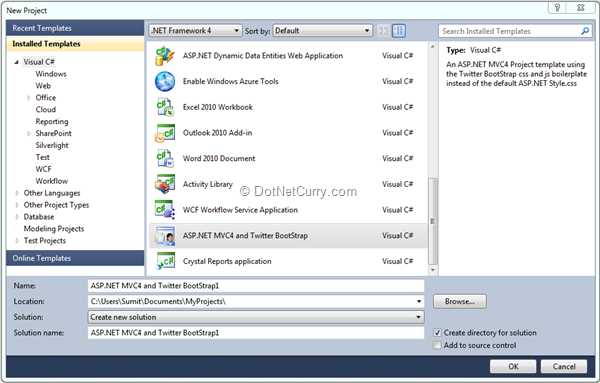The image size is (600, 383).
Task: Open the Location path dropdown arrow
Action: pos(419,302)
